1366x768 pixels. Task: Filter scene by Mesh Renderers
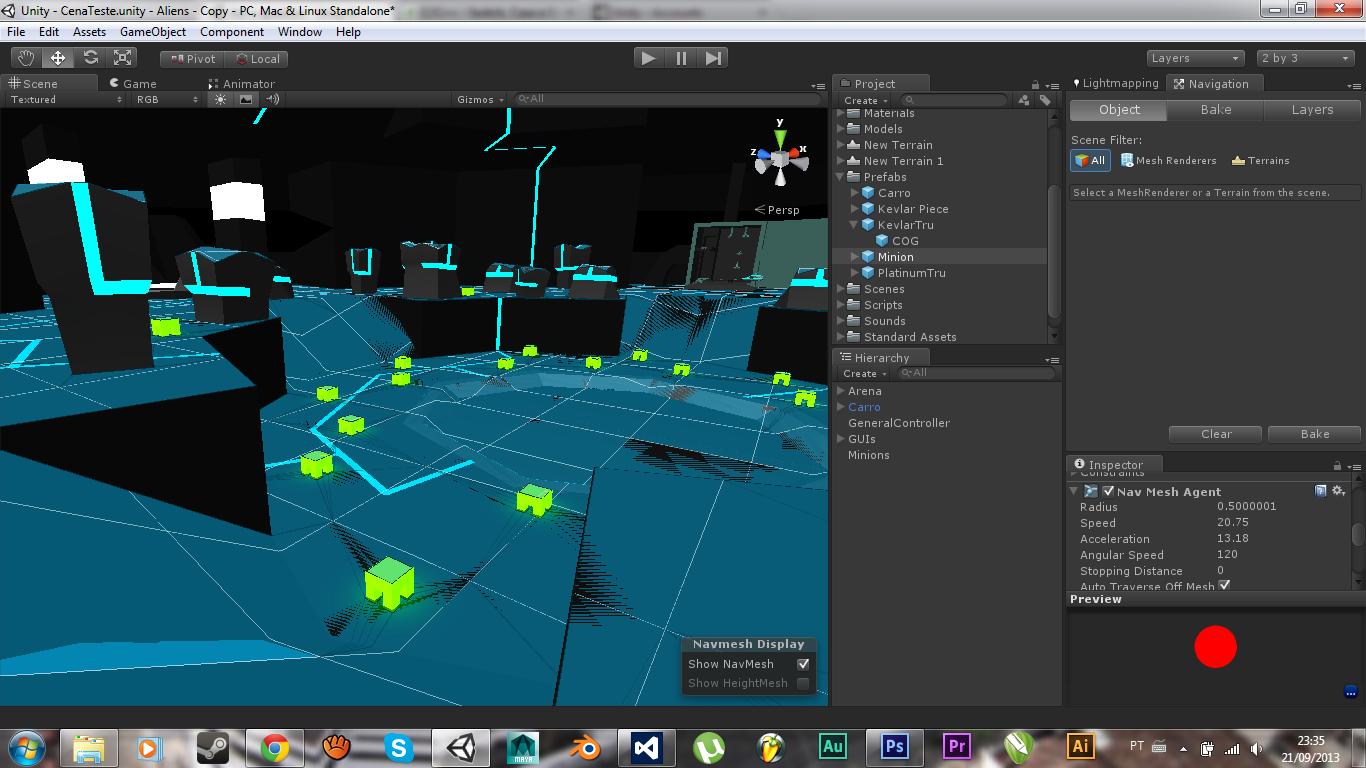(1169, 160)
